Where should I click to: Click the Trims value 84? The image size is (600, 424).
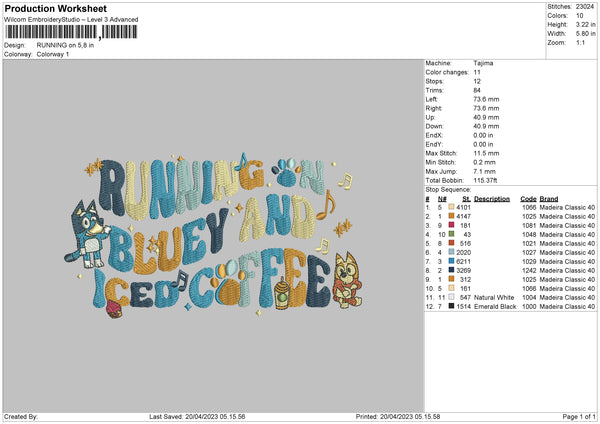(477, 90)
